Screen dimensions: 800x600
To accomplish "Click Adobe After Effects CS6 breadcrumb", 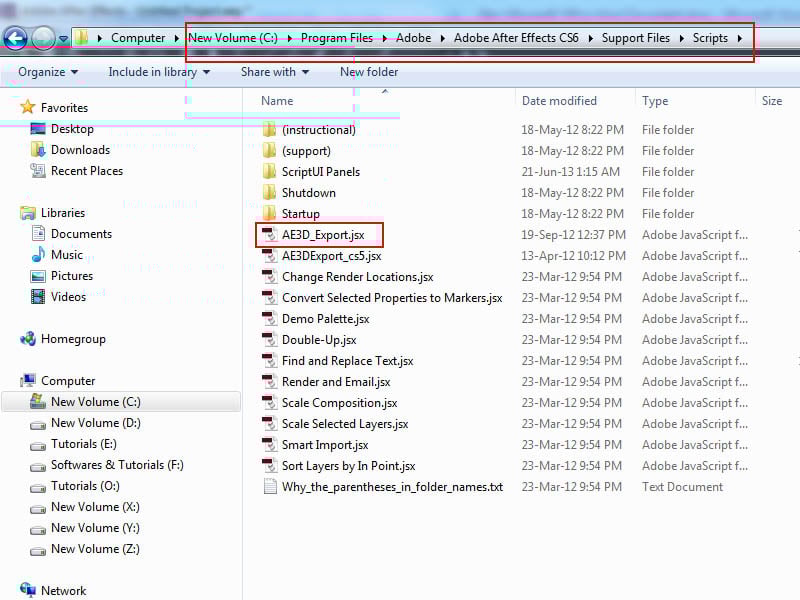I will [516, 38].
